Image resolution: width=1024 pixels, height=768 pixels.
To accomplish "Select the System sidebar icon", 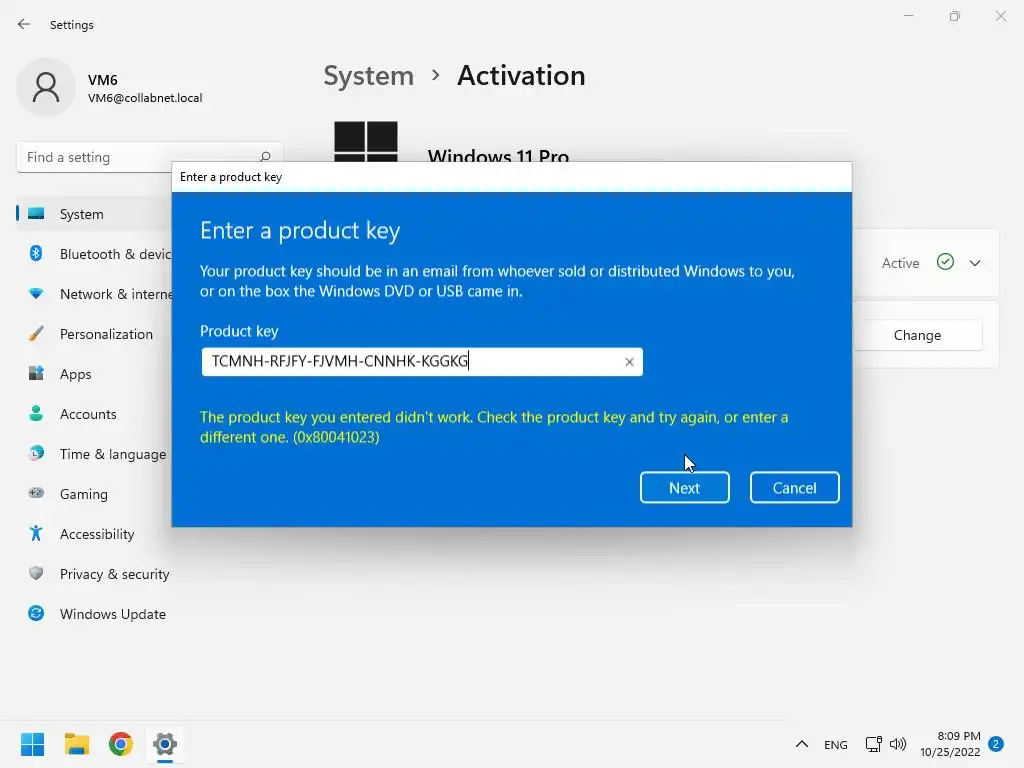I will tap(36, 214).
